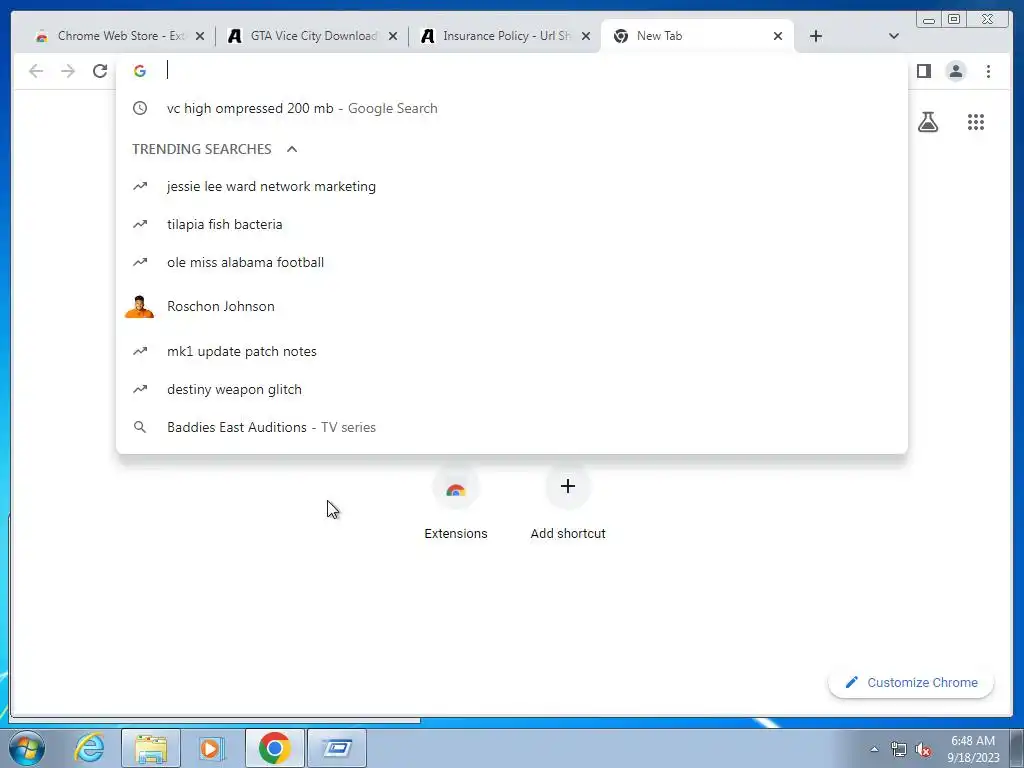
Task: Open the side panel icon
Action: coord(923,71)
